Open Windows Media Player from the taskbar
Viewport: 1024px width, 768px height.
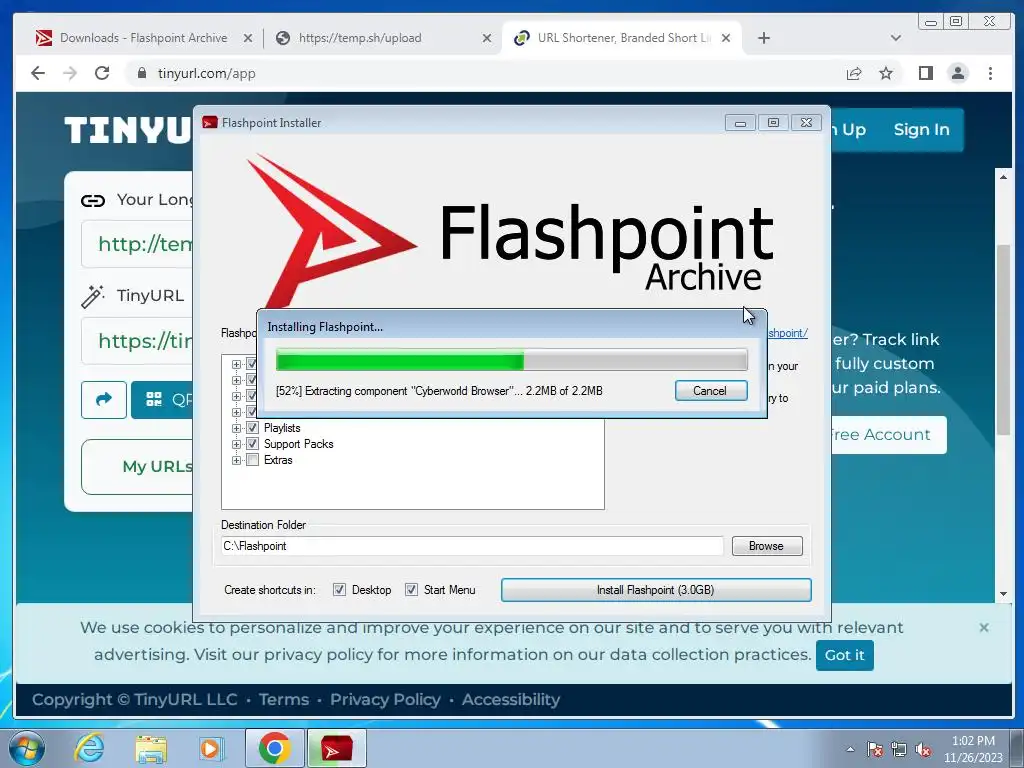[210, 748]
